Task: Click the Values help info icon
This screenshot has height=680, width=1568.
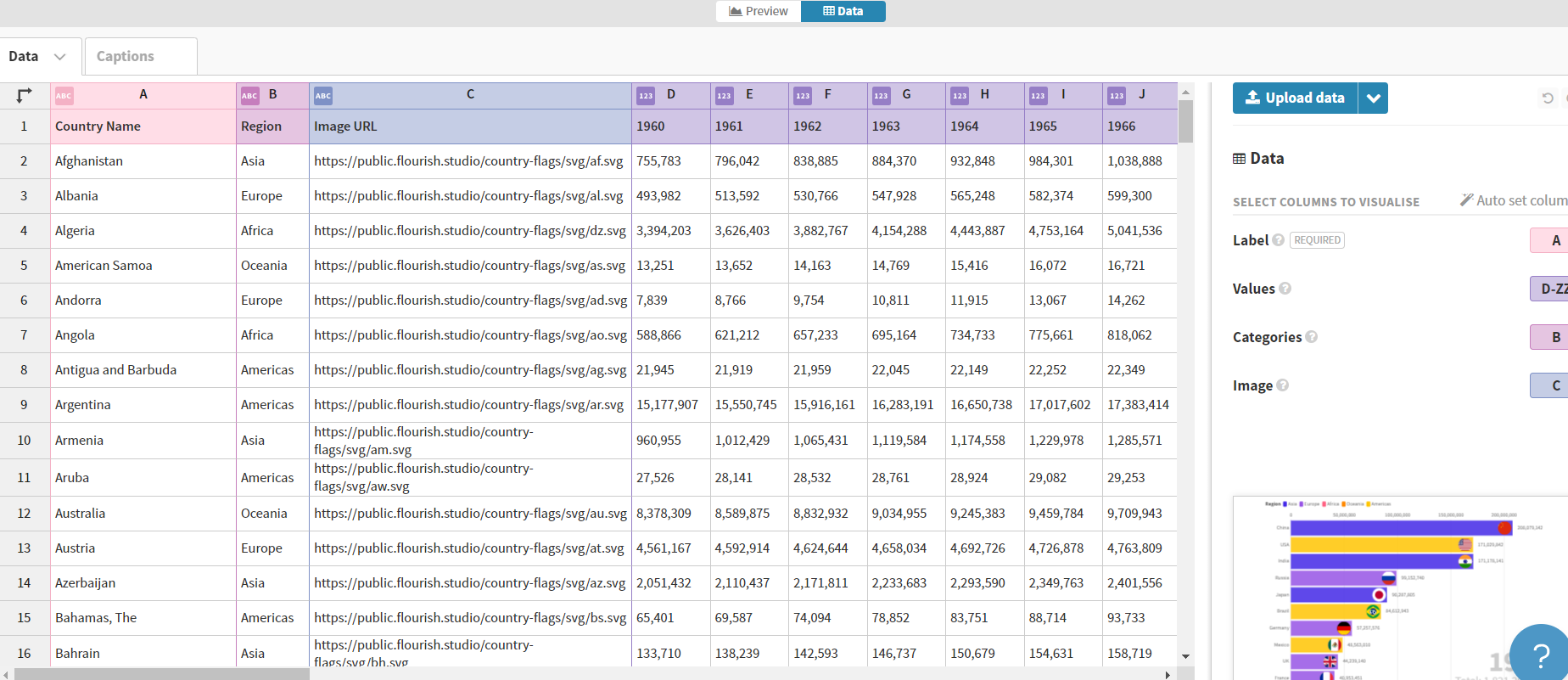Action: point(1285,289)
